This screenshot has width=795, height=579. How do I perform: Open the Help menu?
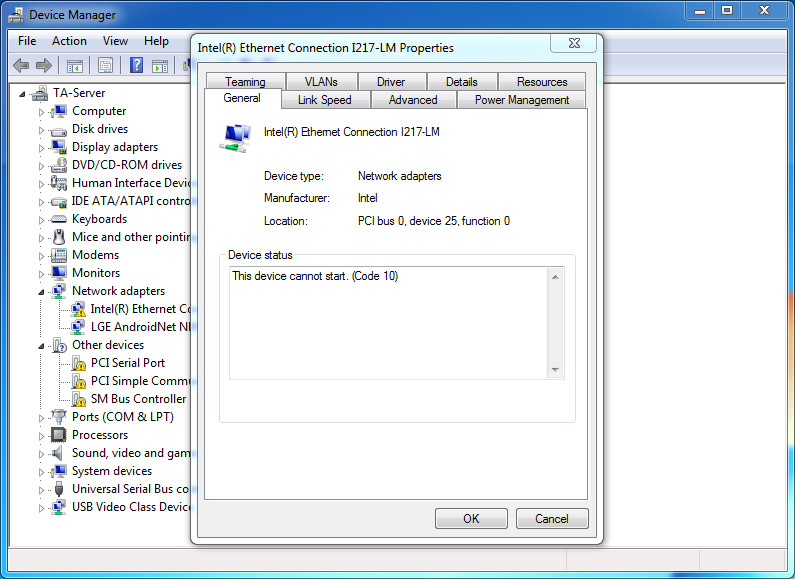tap(156, 41)
